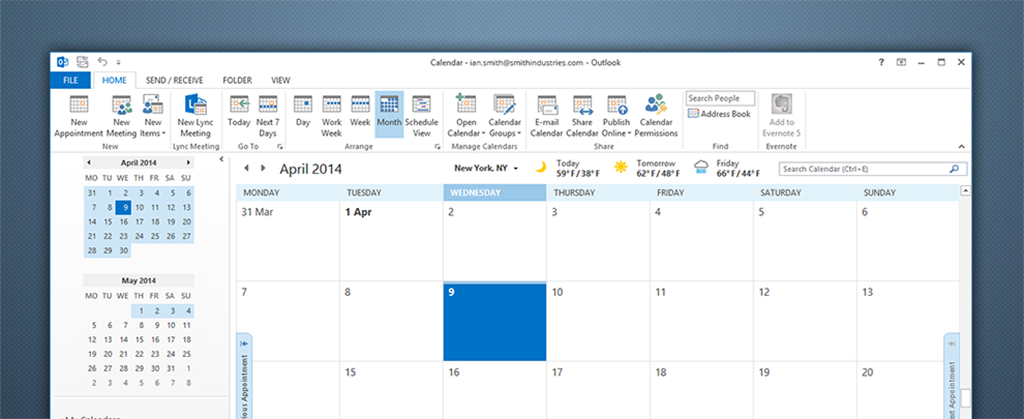Open Ribbon Display Options

click(901, 62)
